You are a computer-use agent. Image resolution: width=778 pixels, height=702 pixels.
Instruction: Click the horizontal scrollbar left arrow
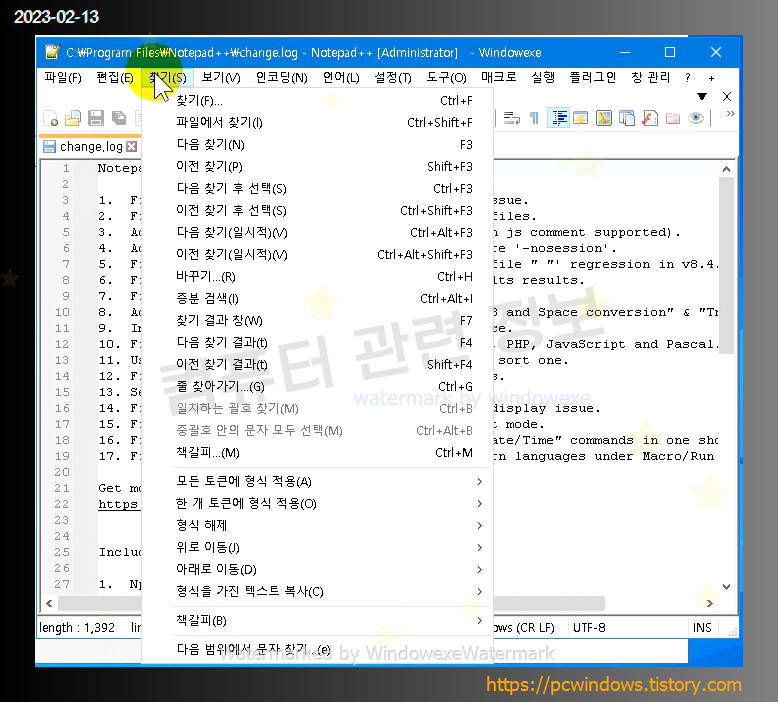click(49, 603)
